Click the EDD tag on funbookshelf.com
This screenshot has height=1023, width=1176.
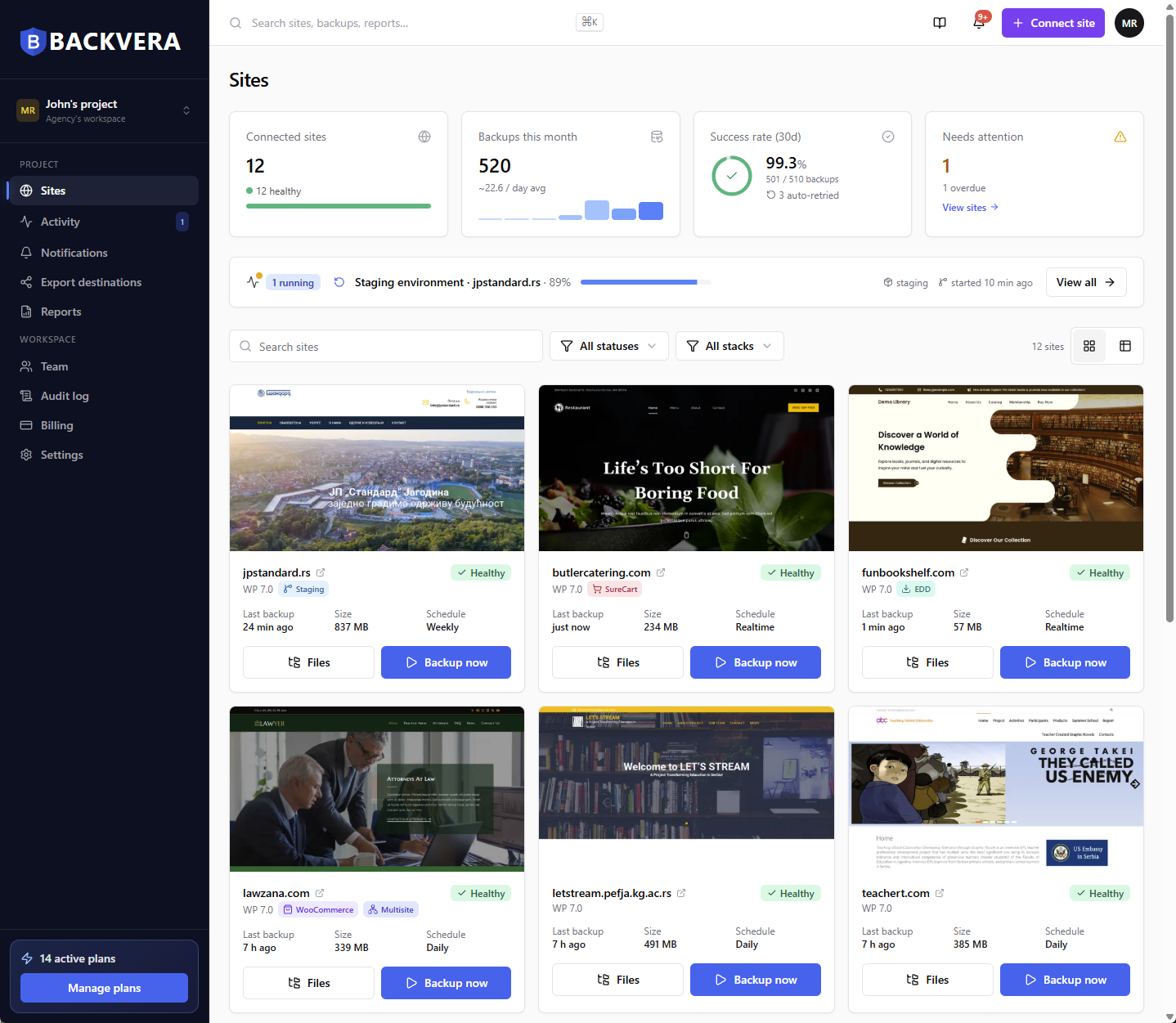coord(916,589)
